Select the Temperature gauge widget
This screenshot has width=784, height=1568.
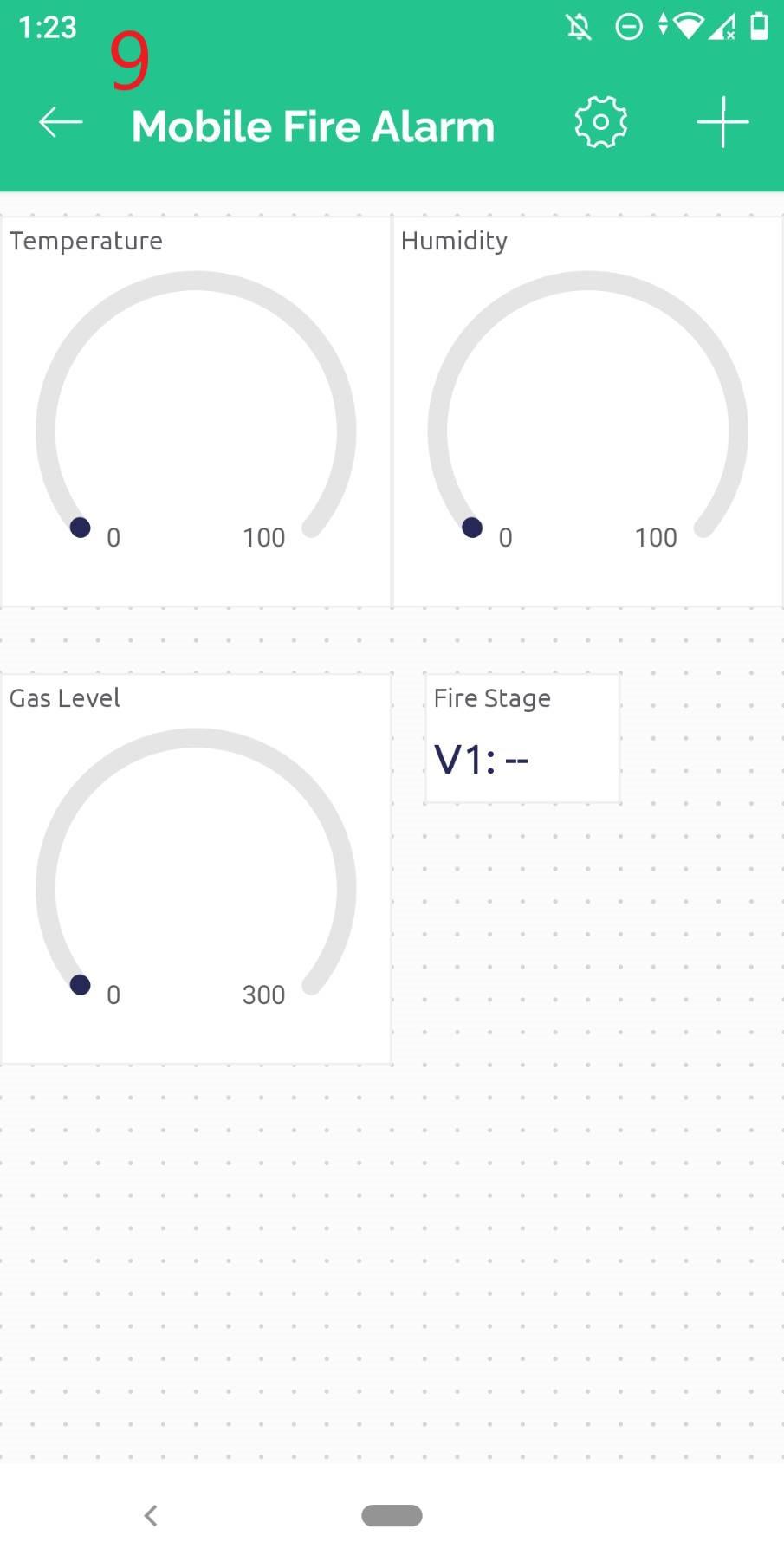click(196, 411)
